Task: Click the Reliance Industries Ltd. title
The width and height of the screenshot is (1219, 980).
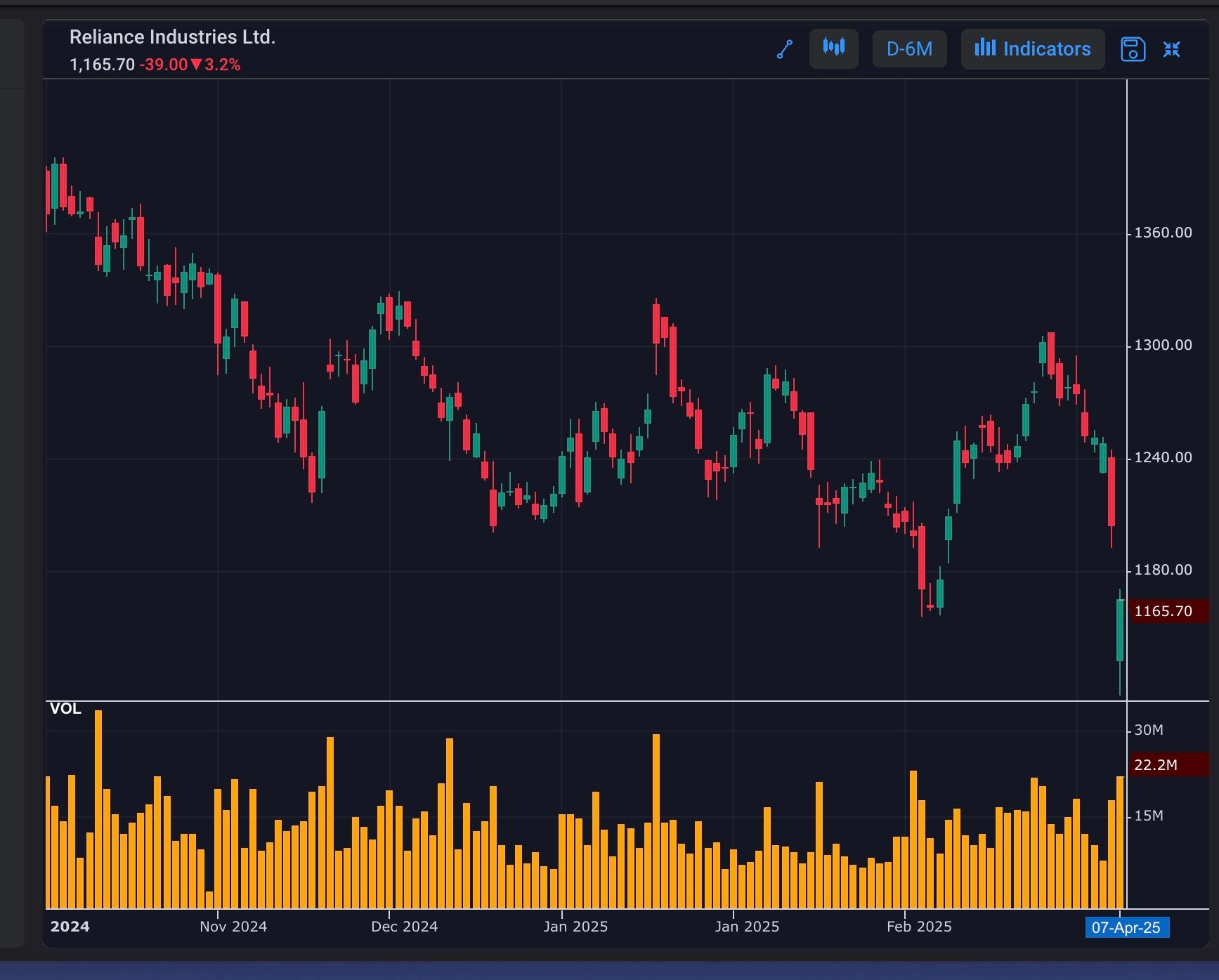Action: [x=172, y=37]
